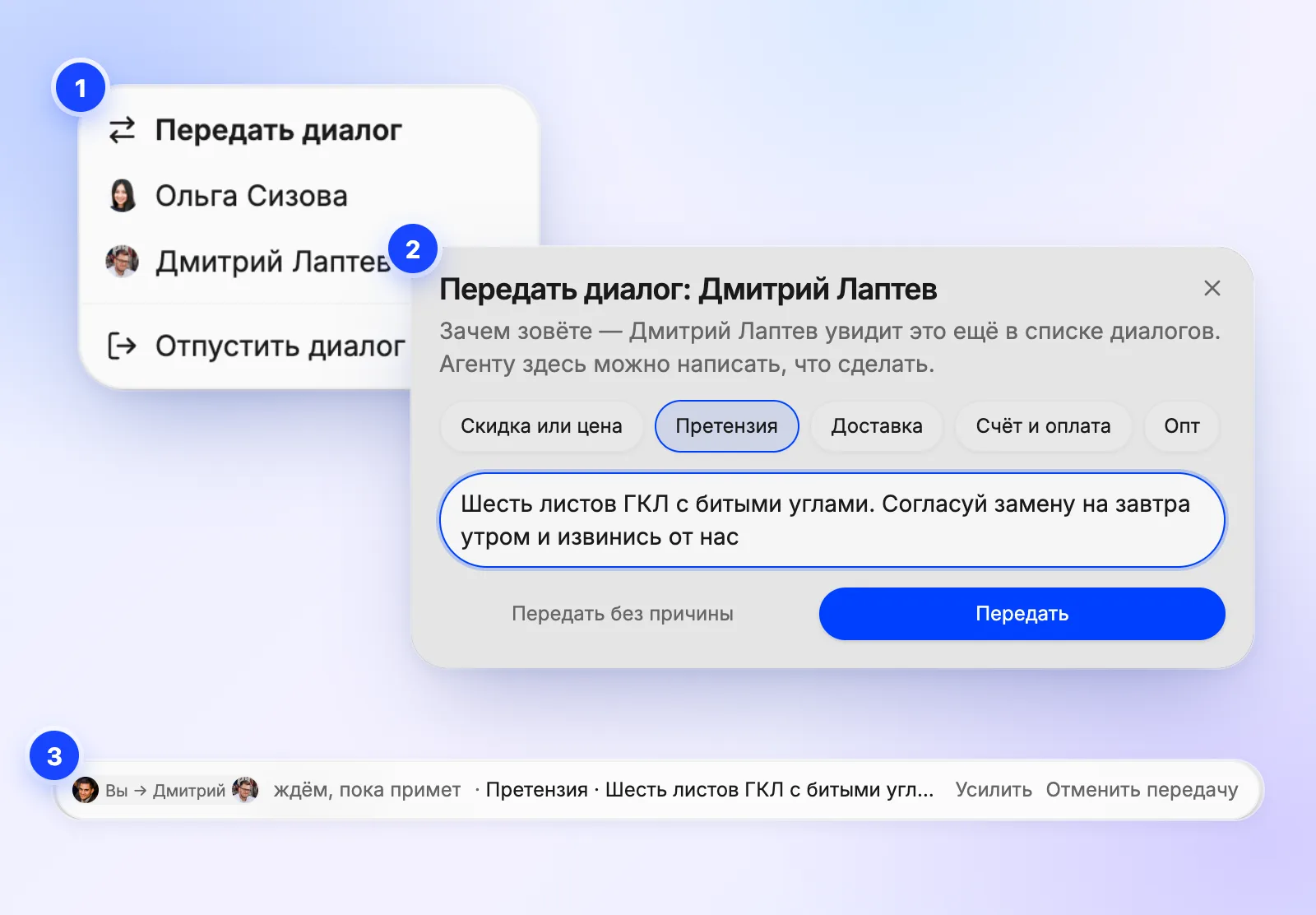Click Отменить передачу in the status bar
The width and height of the screenshot is (1316, 915).
[x=1142, y=790]
